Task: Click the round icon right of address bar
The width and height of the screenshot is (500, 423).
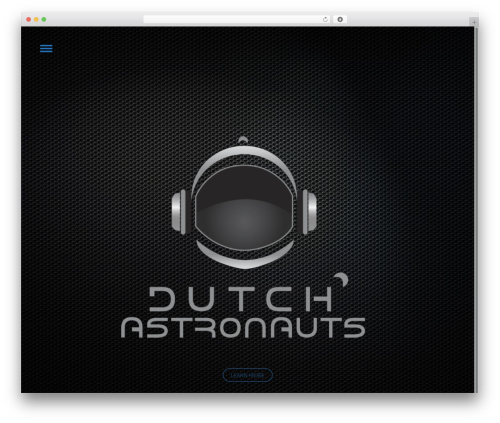Action: (340, 19)
